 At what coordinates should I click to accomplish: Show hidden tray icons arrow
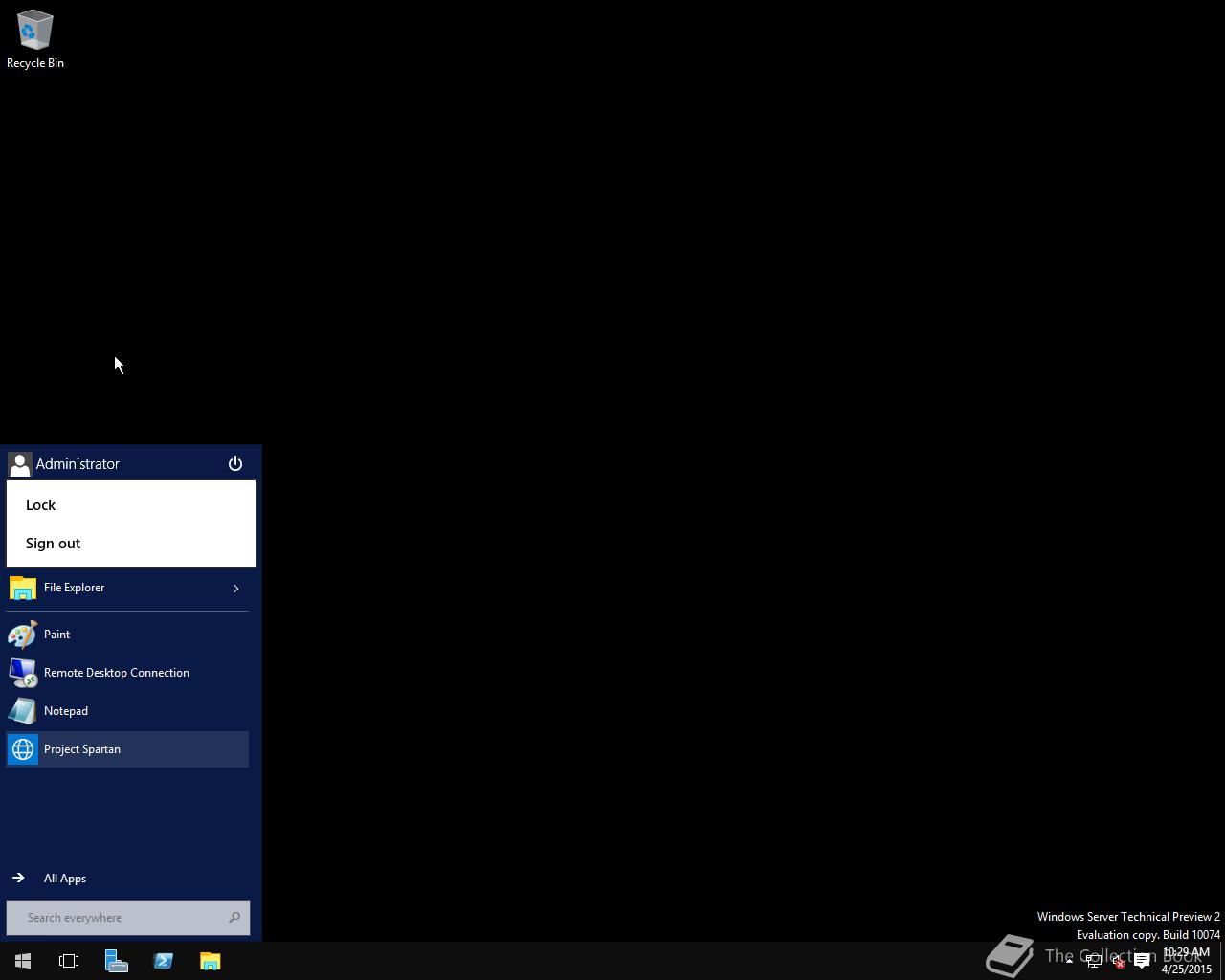point(1069,961)
